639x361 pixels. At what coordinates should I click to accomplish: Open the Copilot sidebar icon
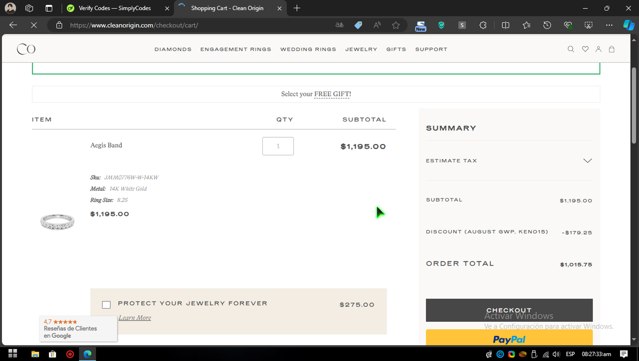(x=628, y=25)
